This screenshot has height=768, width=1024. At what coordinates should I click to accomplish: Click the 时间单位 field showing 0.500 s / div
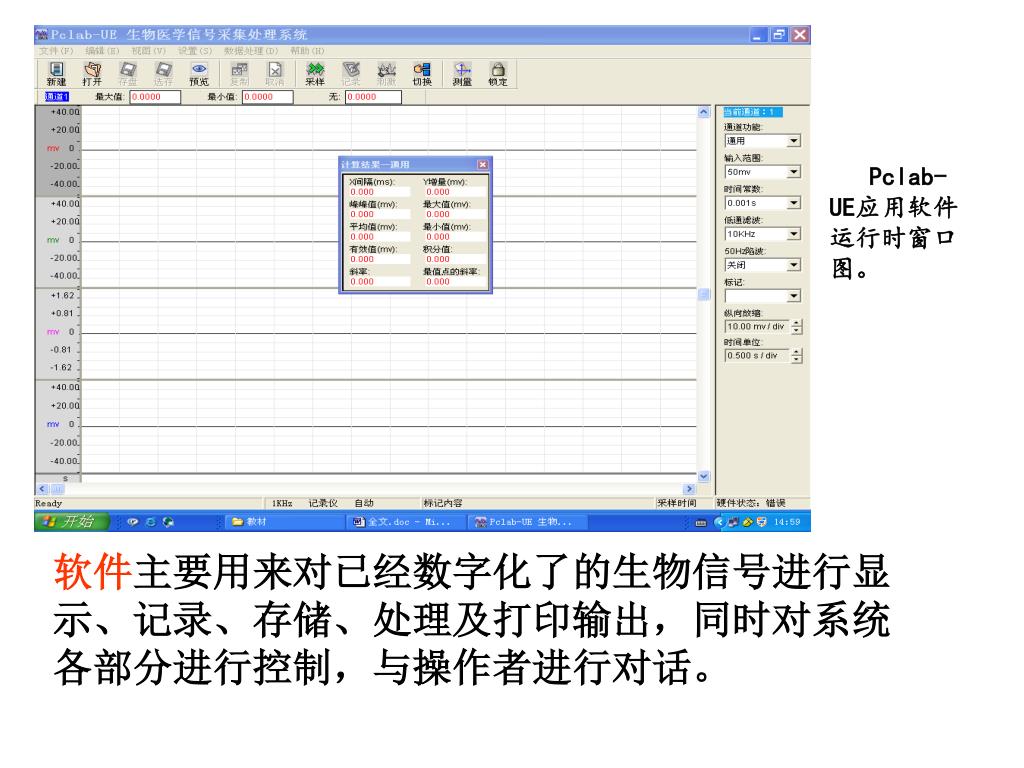pyautogui.click(x=757, y=356)
